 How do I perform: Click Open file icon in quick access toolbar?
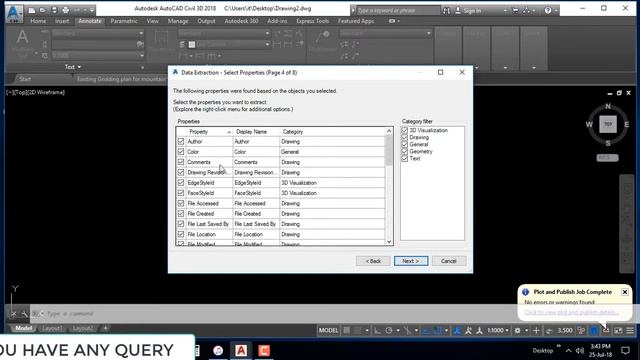pyautogui.click(x=42, y=10)
